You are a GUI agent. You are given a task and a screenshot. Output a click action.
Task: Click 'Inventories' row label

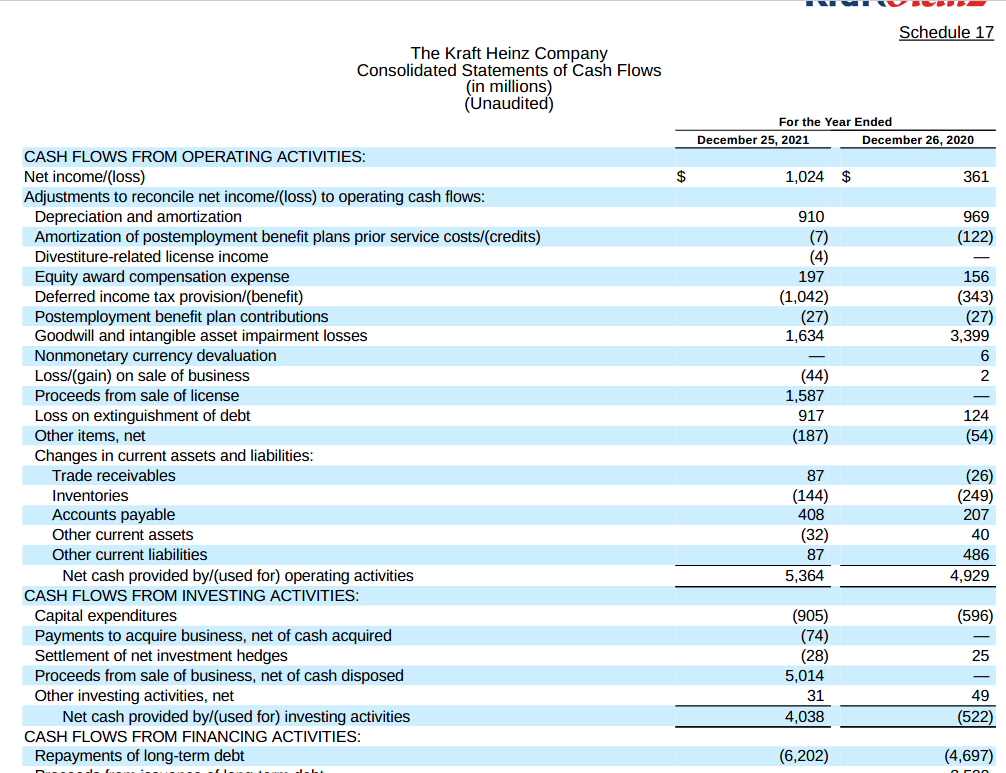point(90,495)
